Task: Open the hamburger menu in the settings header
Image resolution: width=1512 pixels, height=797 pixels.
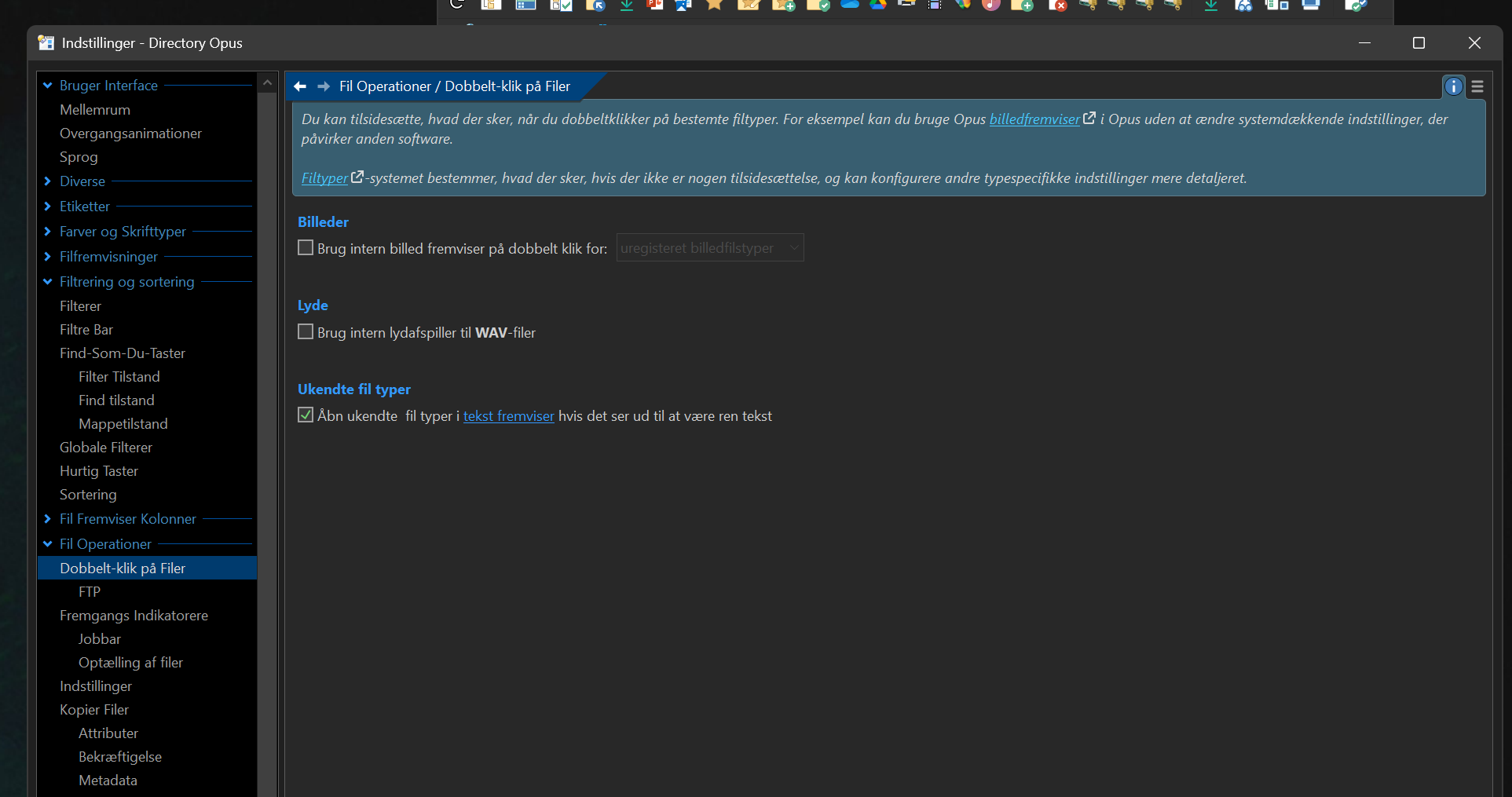Action: [x=1477, y=86]
